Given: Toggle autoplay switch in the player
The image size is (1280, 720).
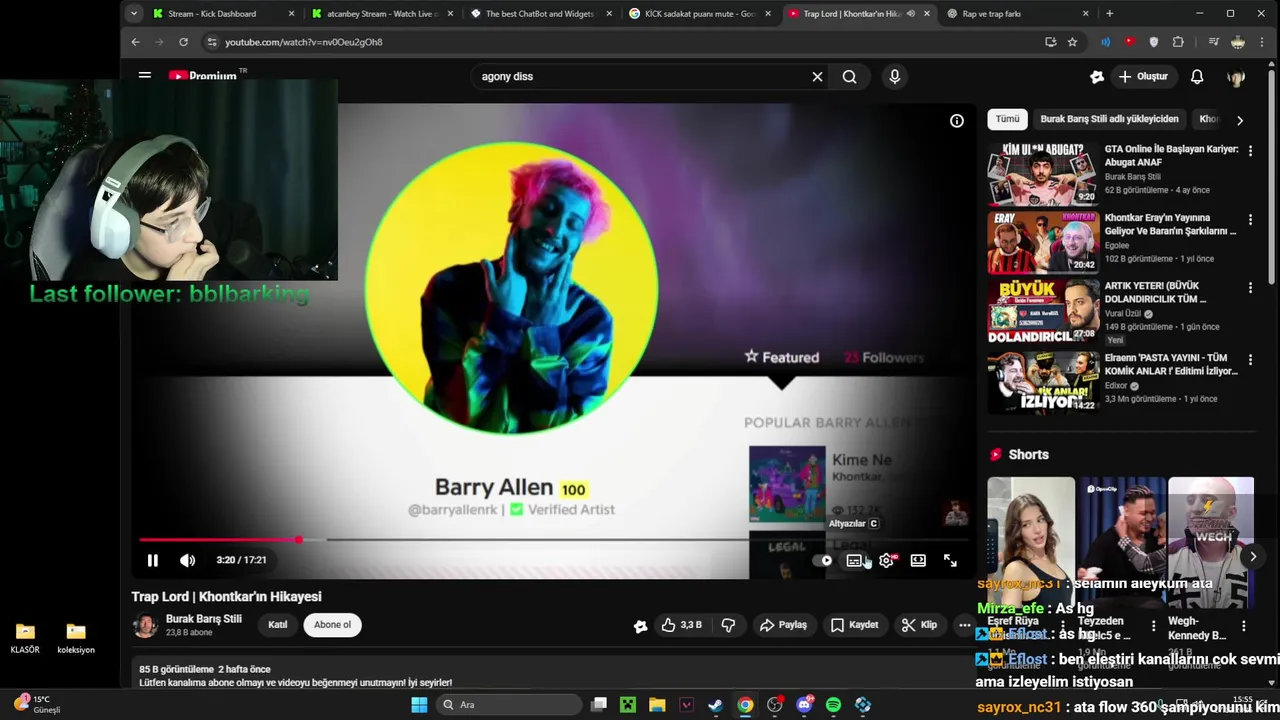Looking at the screenshot, I should coord(822,561).
